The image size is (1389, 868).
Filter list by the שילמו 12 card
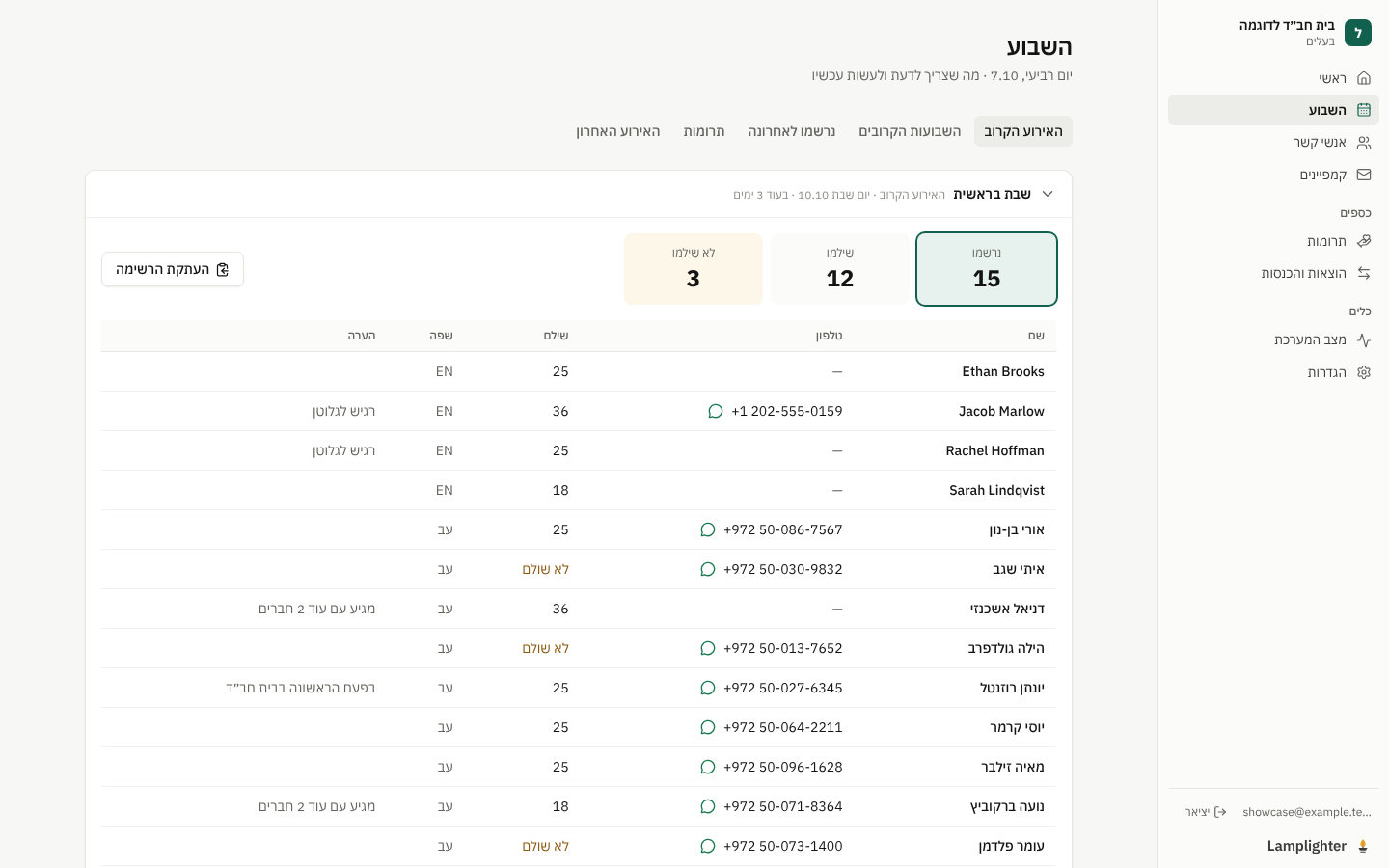pos(840,269)
